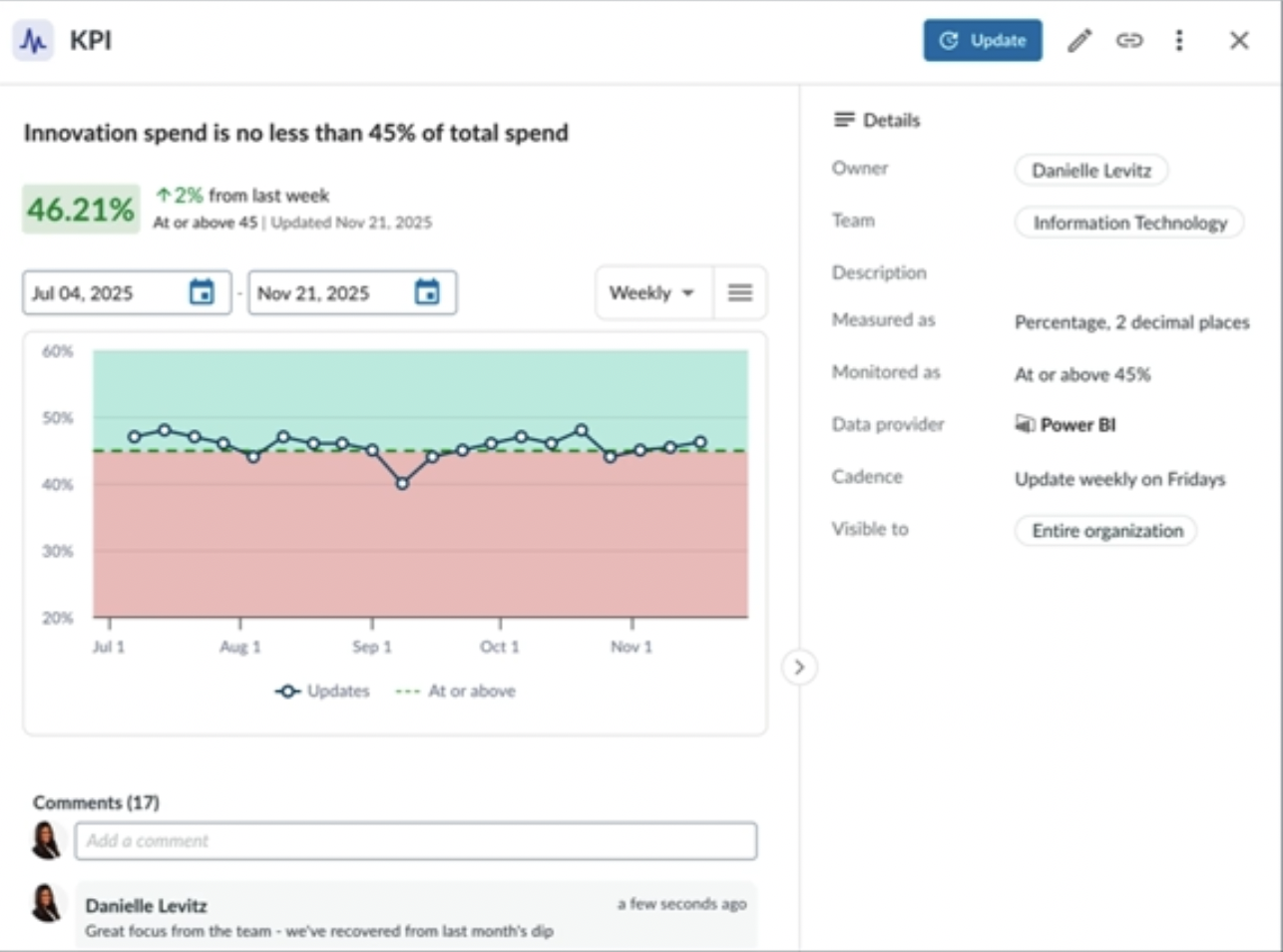Click the Details panel icon
1283x952 pixels.
click(844, 120)
